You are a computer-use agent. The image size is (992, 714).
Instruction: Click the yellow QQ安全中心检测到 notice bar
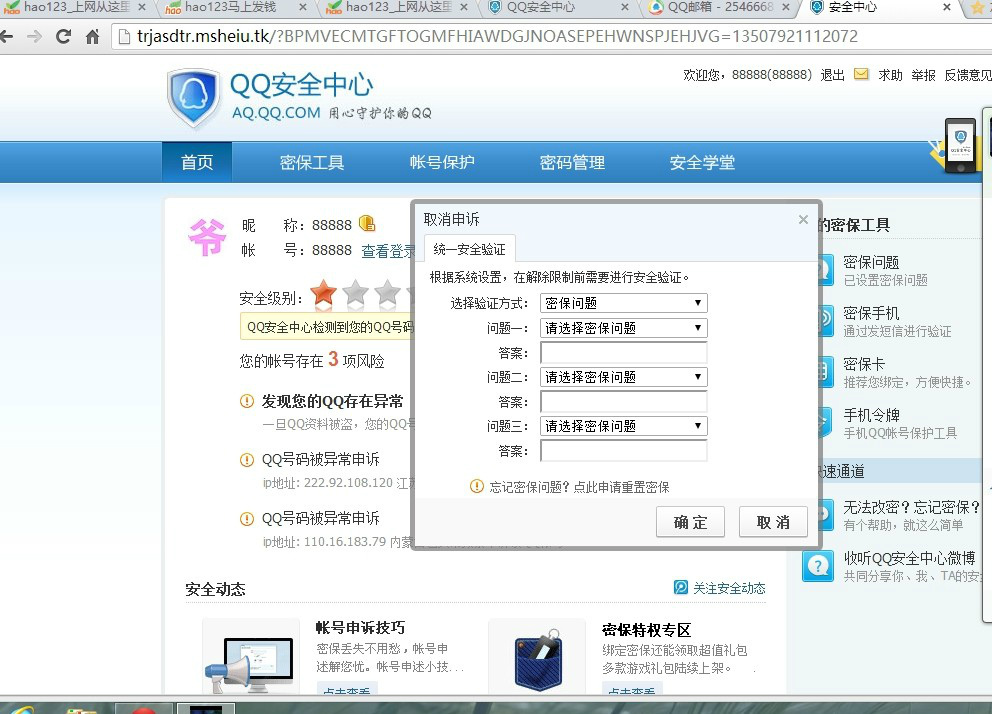(327, 327)
